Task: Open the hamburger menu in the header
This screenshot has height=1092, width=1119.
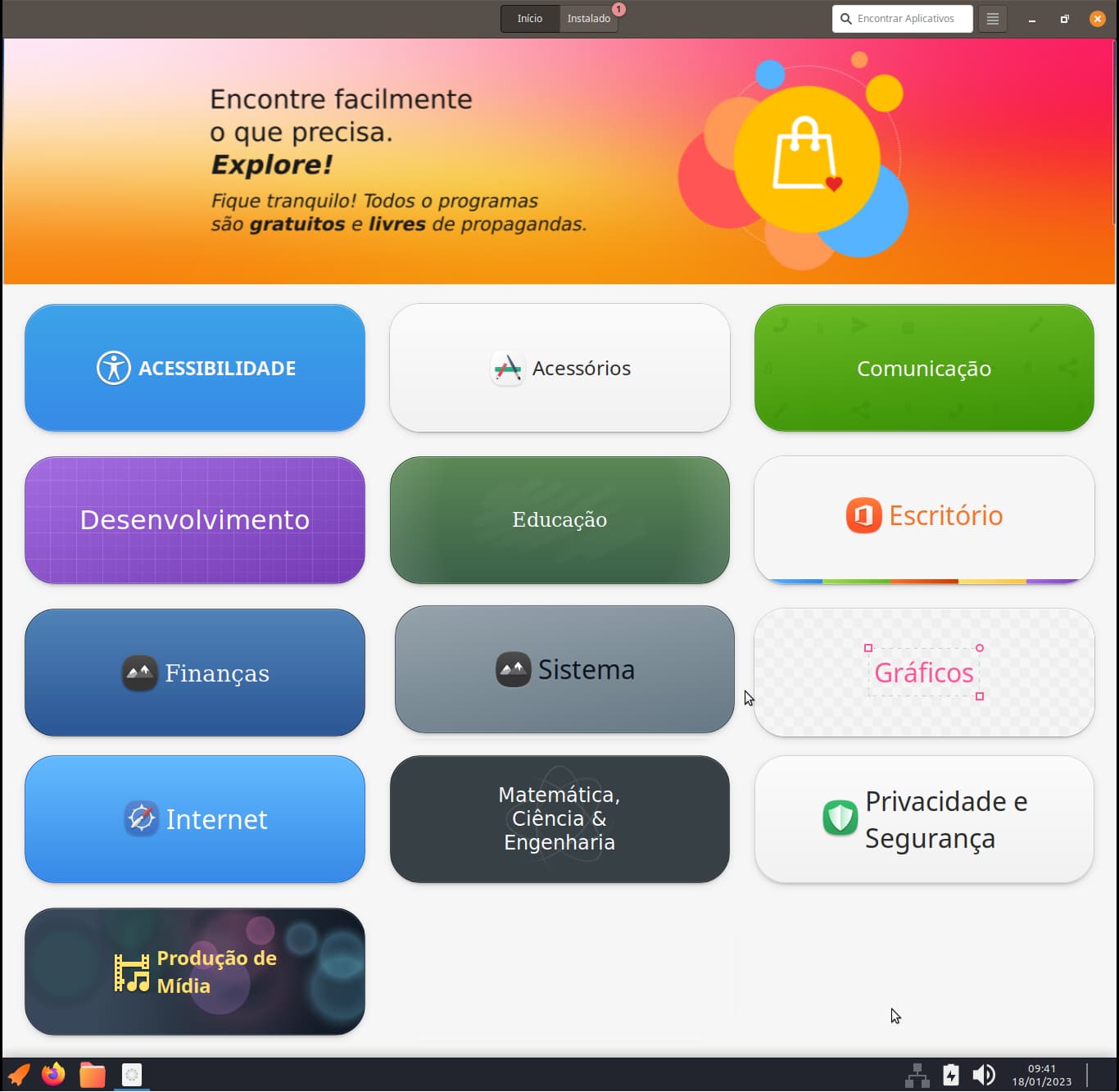Action: point(993,18)
